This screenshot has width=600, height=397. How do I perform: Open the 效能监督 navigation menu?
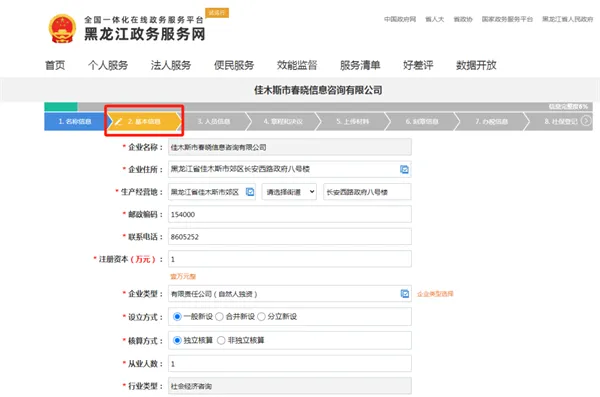[297, 65]
